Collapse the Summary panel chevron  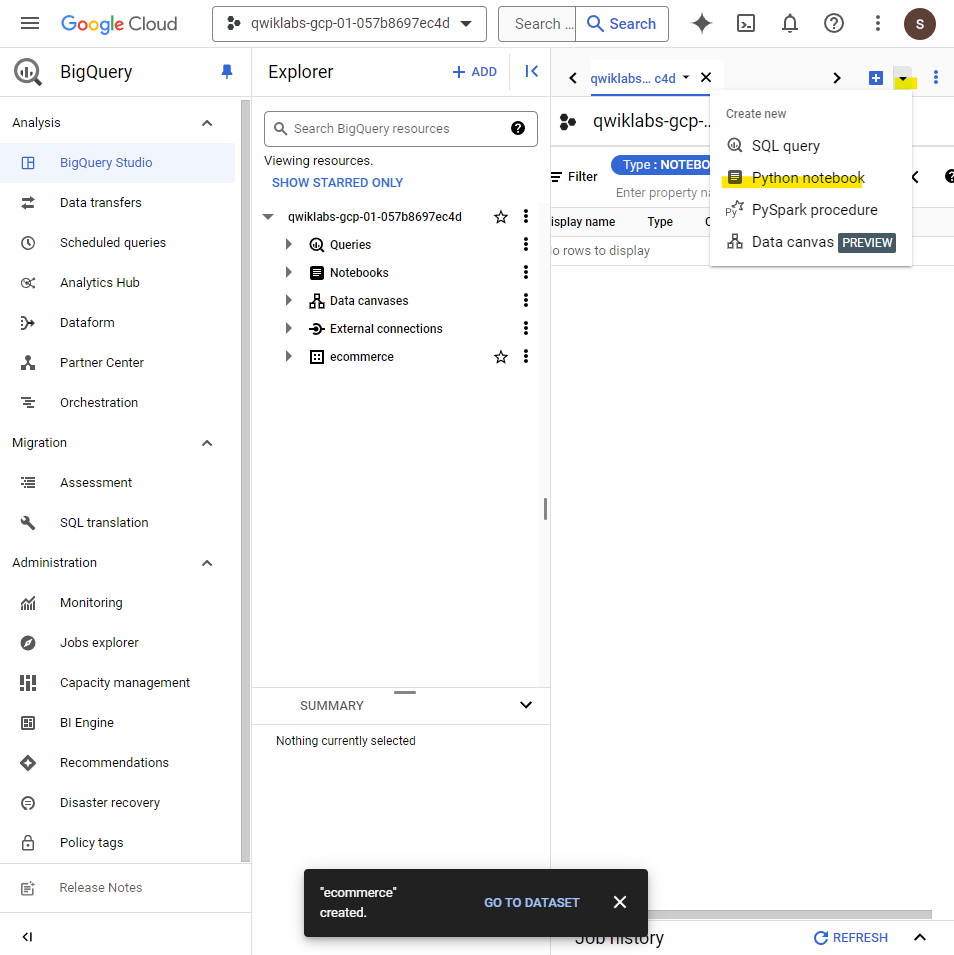tap(526, 705)
